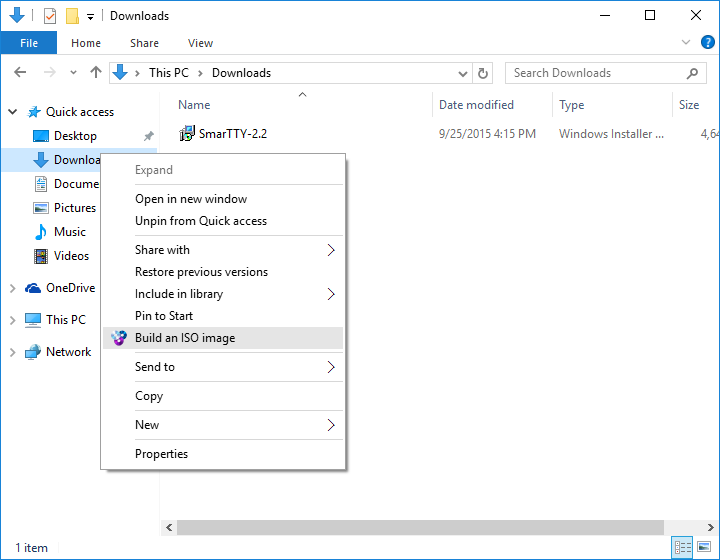Click the blue Downloads arrow in title bar

[17, 15]
